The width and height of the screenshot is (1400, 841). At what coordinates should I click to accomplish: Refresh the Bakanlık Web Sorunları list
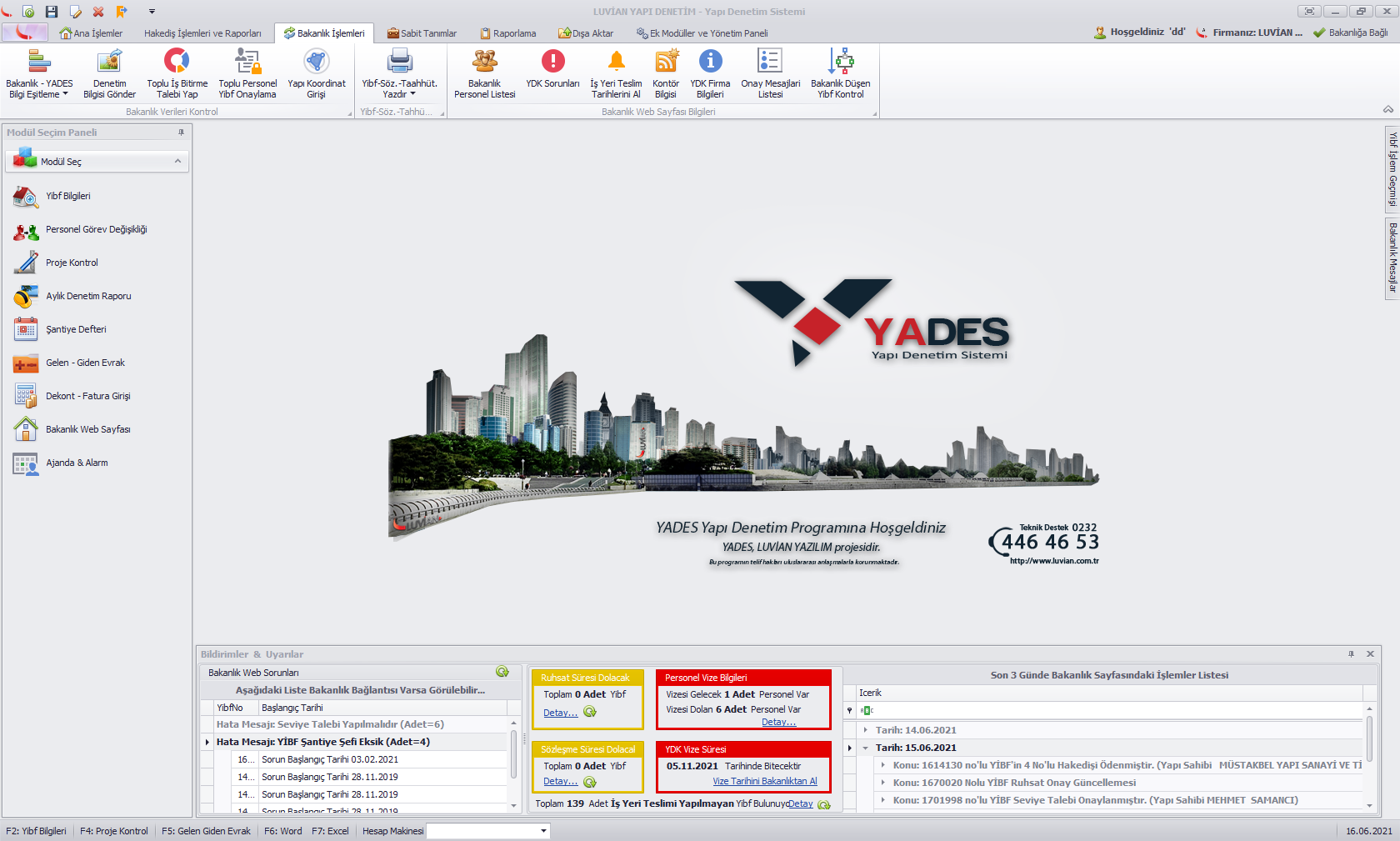[502, 672]
